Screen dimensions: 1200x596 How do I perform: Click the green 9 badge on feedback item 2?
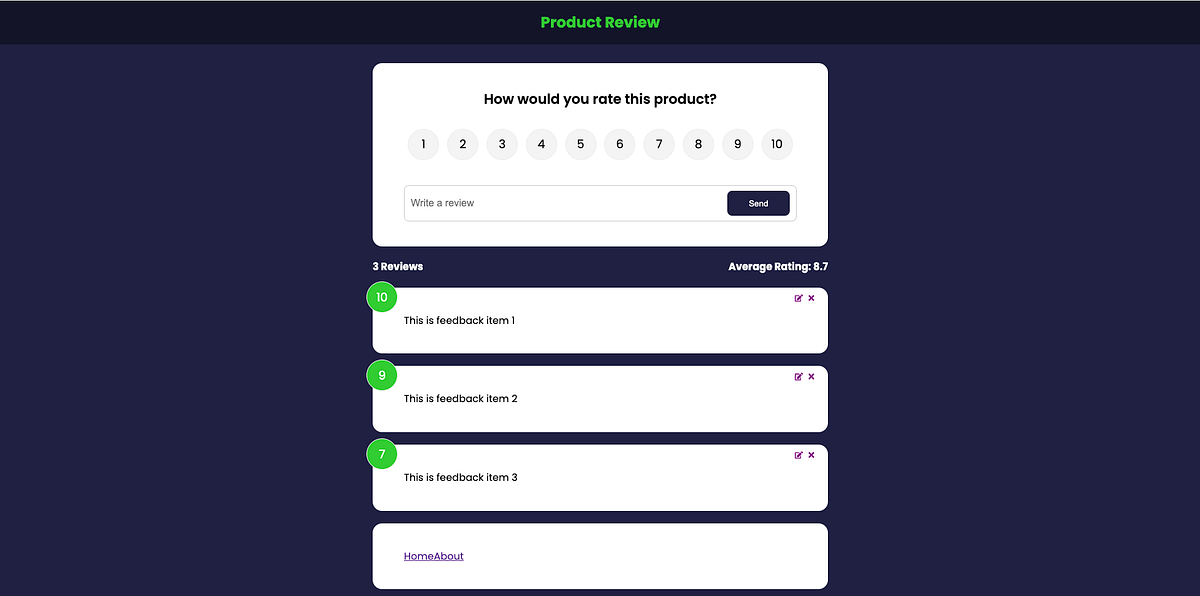pos(382,374)
